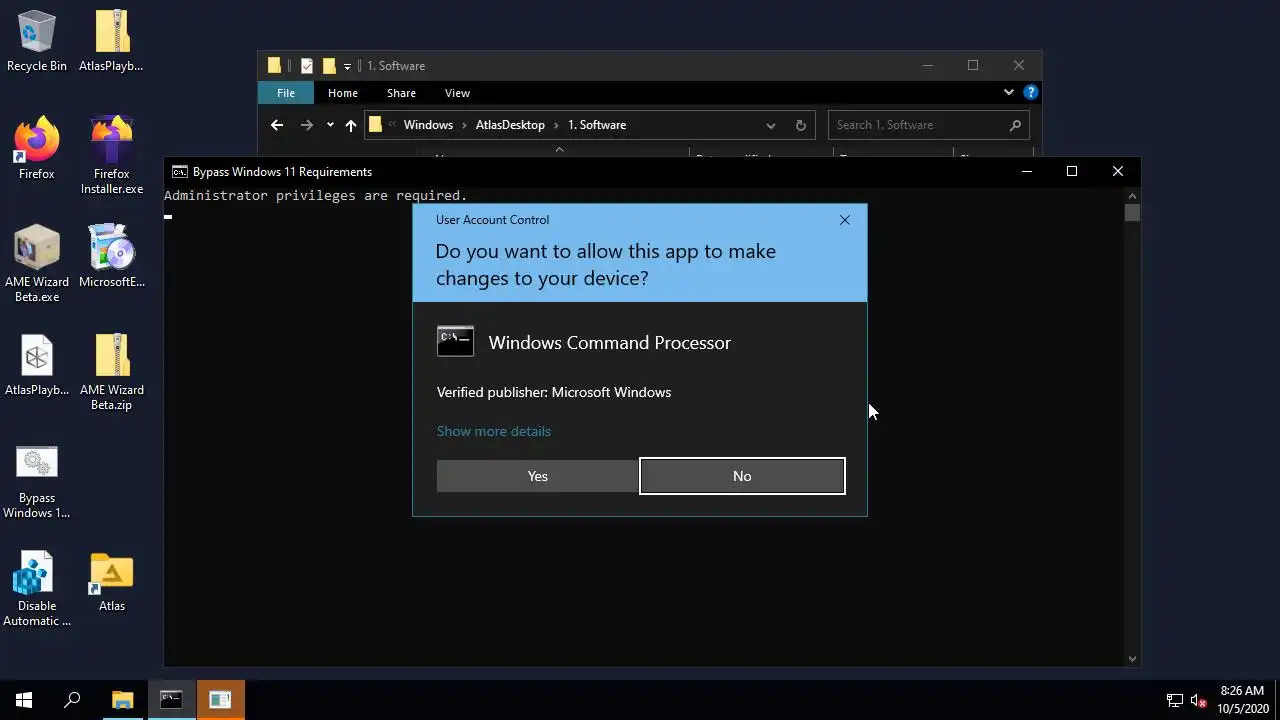Image resolution: width=1280 pixels, height=720 pixels.
Task: Click Windows in the address breadcrumb
Action: pyautogui.click(x=428, y=125)
